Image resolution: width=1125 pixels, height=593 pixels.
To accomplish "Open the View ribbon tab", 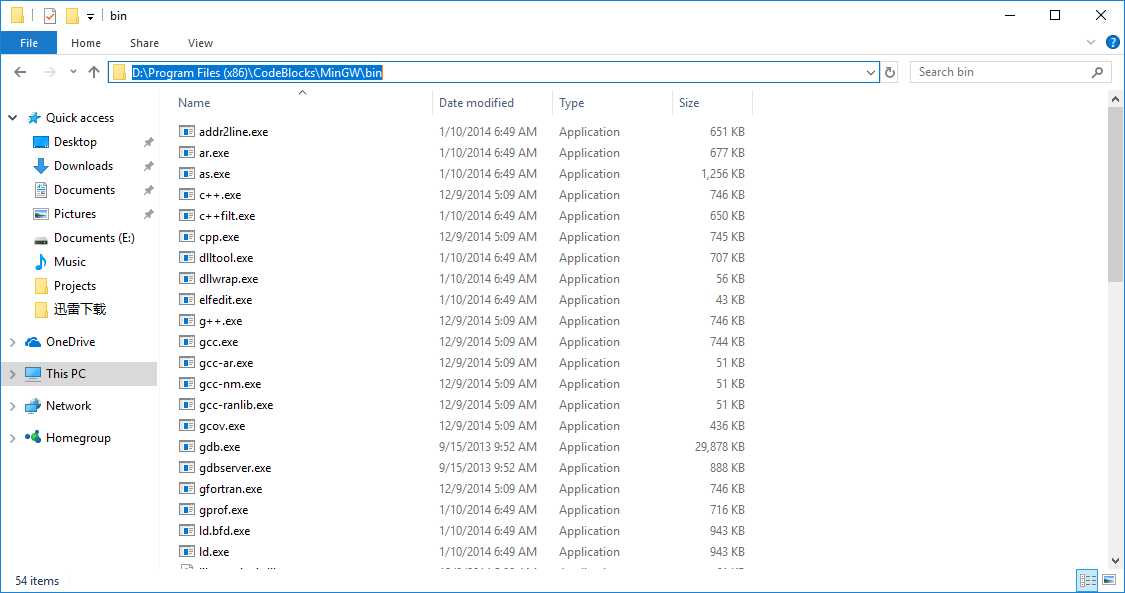I will click(x=200, y=43).
